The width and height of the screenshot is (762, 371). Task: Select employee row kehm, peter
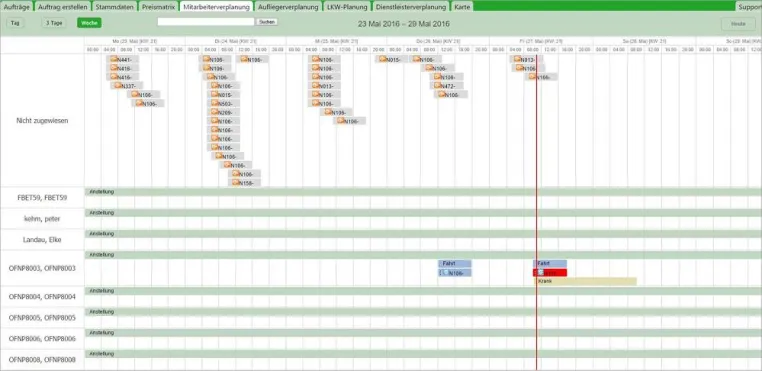(42, 219)
